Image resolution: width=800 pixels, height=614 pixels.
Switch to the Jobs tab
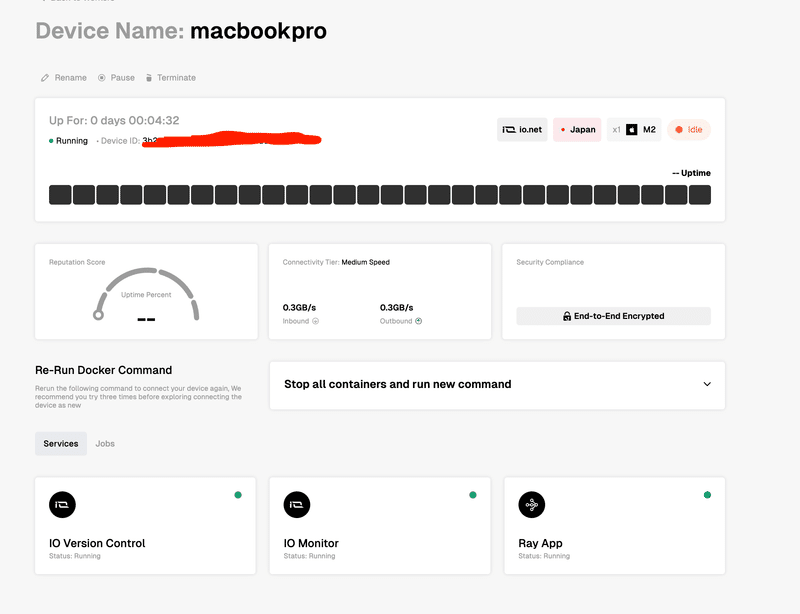coord(105,444)
